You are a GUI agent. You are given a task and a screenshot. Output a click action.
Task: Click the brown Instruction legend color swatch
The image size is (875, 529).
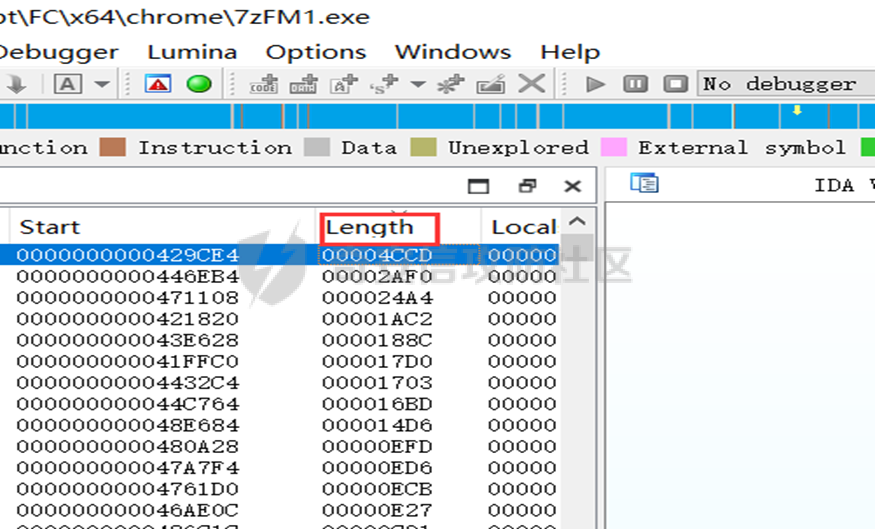(113, 148)
